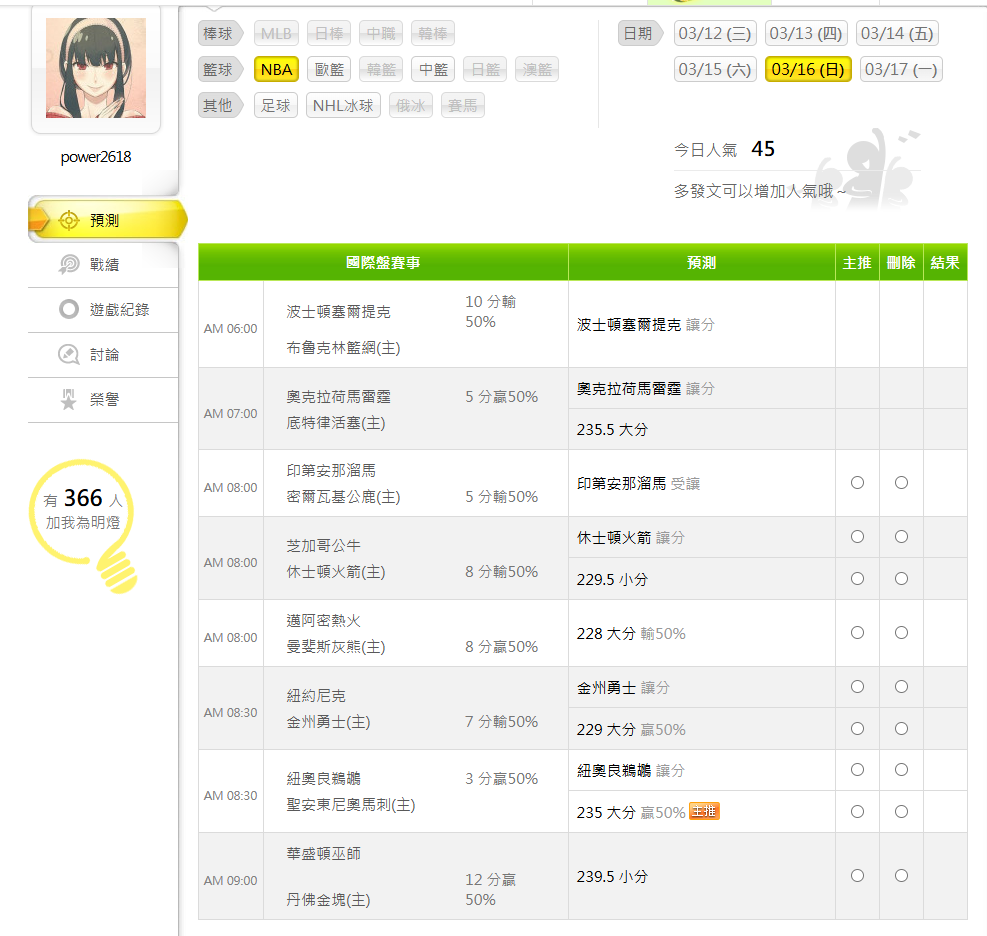Switch to the 中籃 league tab
This screenshot has width=987, height=936.
pyautogui.click(x=434, y=69)
